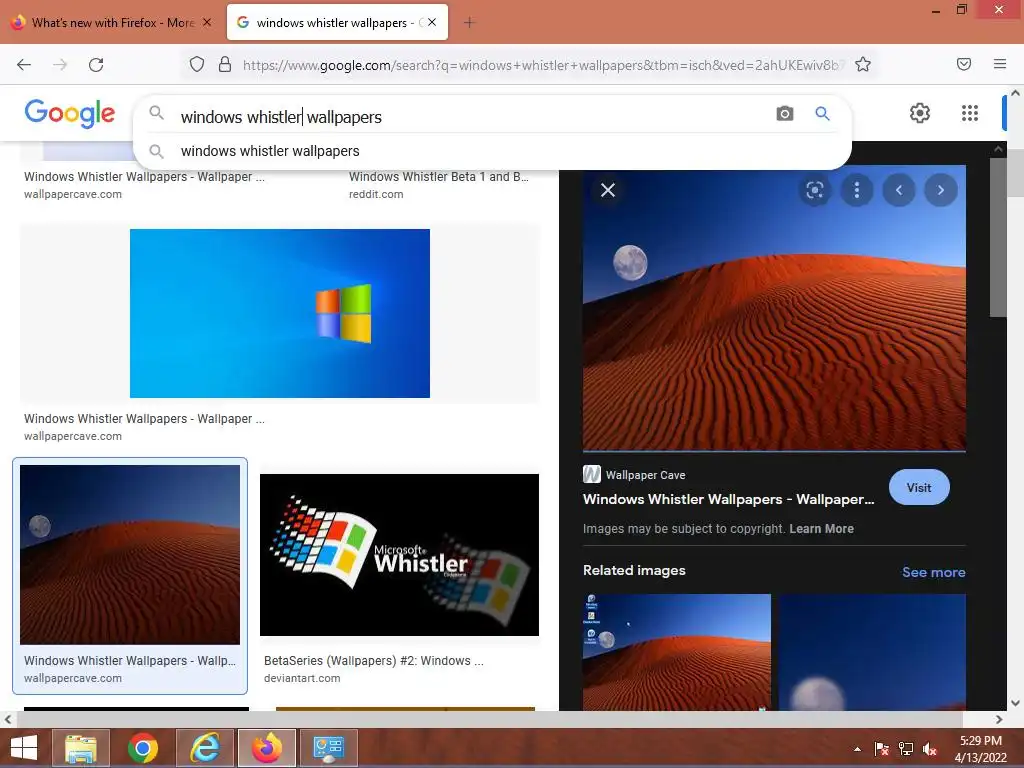Search inside the image with the Lens icon

click(814, 190)
